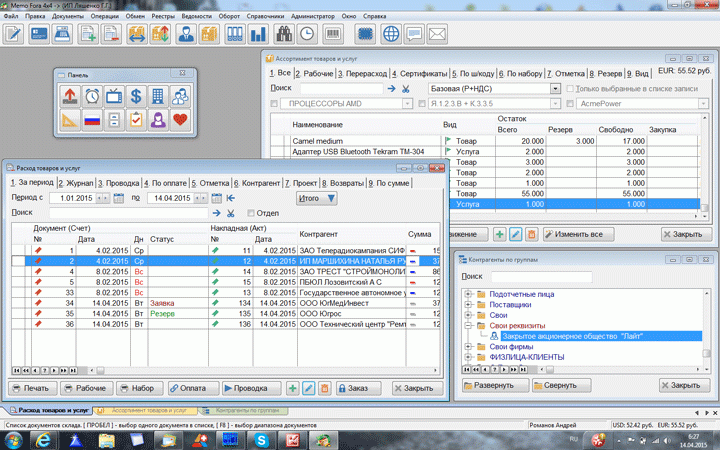This screenshot has height=450, width=720.
Task: Open the bar chart reports toolbar icon
Action: [258, 34]
